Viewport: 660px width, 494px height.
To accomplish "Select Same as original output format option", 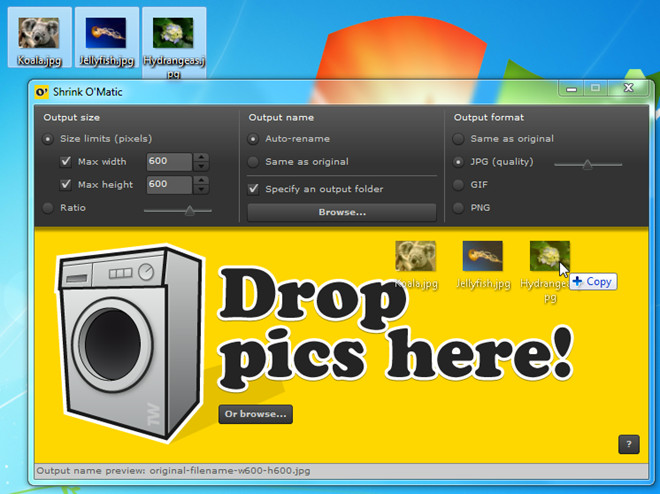I will 458,139.
